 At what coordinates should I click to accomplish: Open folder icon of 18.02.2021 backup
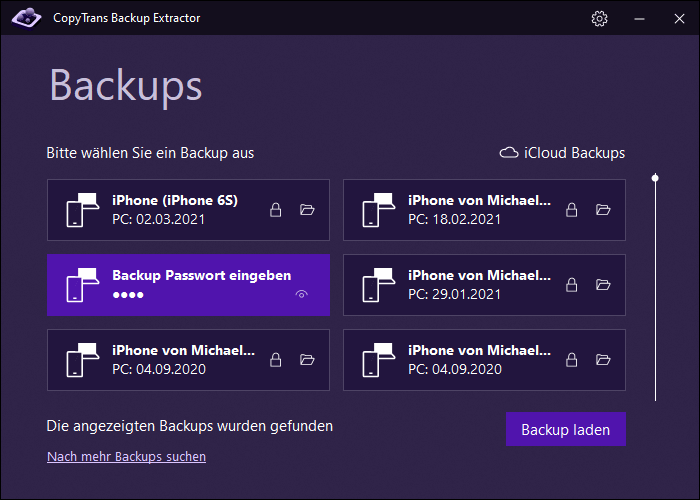[x=603, y=210]
